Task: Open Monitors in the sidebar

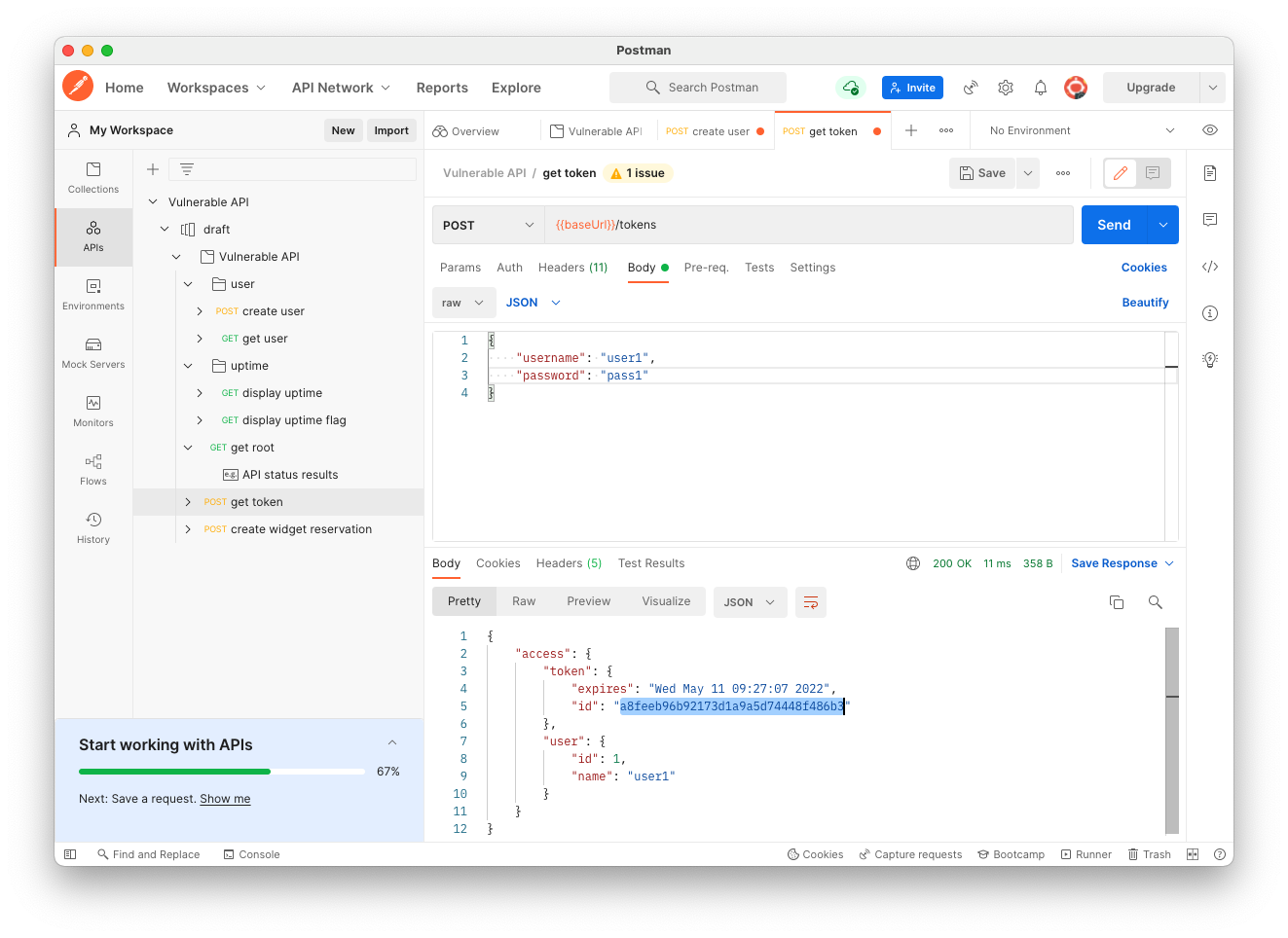Action: [93, 412]
